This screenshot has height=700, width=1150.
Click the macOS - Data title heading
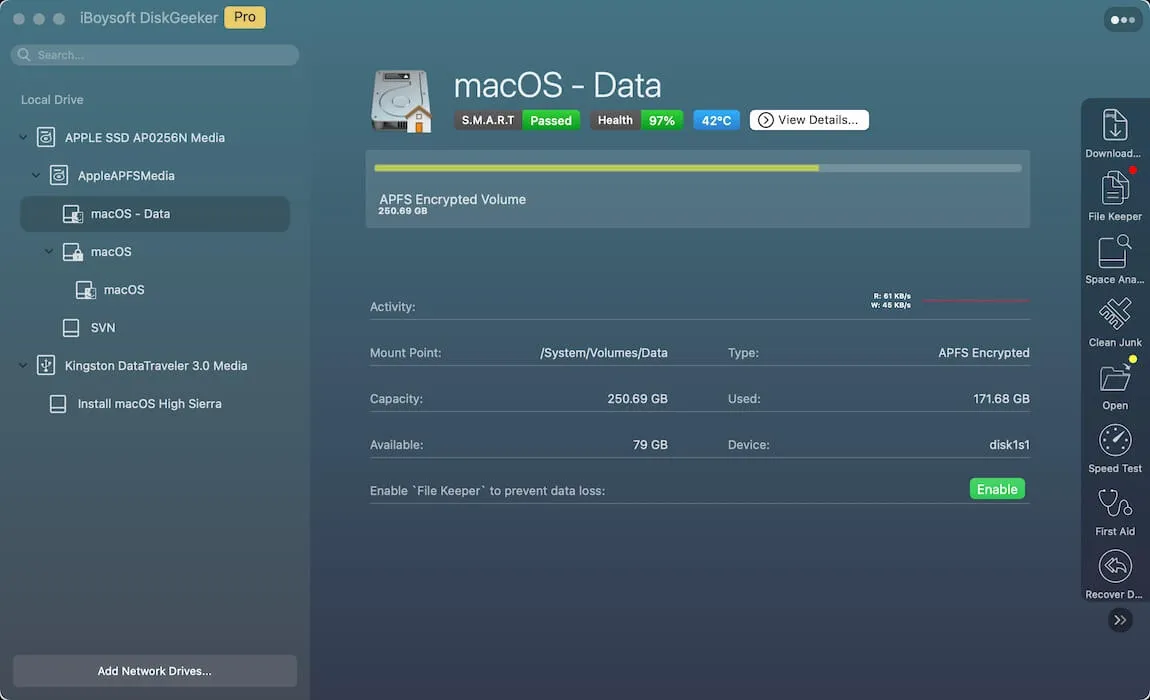(557, 85)
